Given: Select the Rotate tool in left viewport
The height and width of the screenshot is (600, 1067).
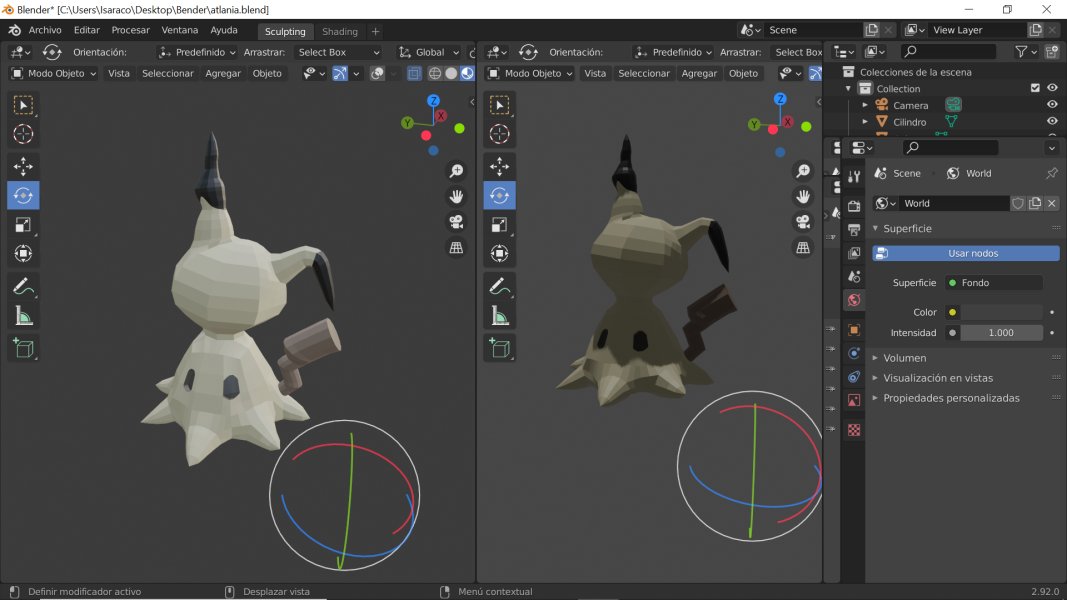Looking at the screenshot, I should 23,195.
